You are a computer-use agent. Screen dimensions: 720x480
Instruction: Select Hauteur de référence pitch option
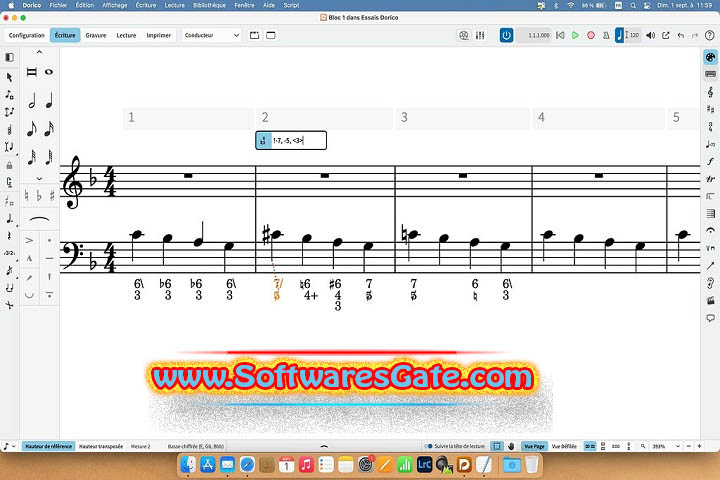pos(48,446)
